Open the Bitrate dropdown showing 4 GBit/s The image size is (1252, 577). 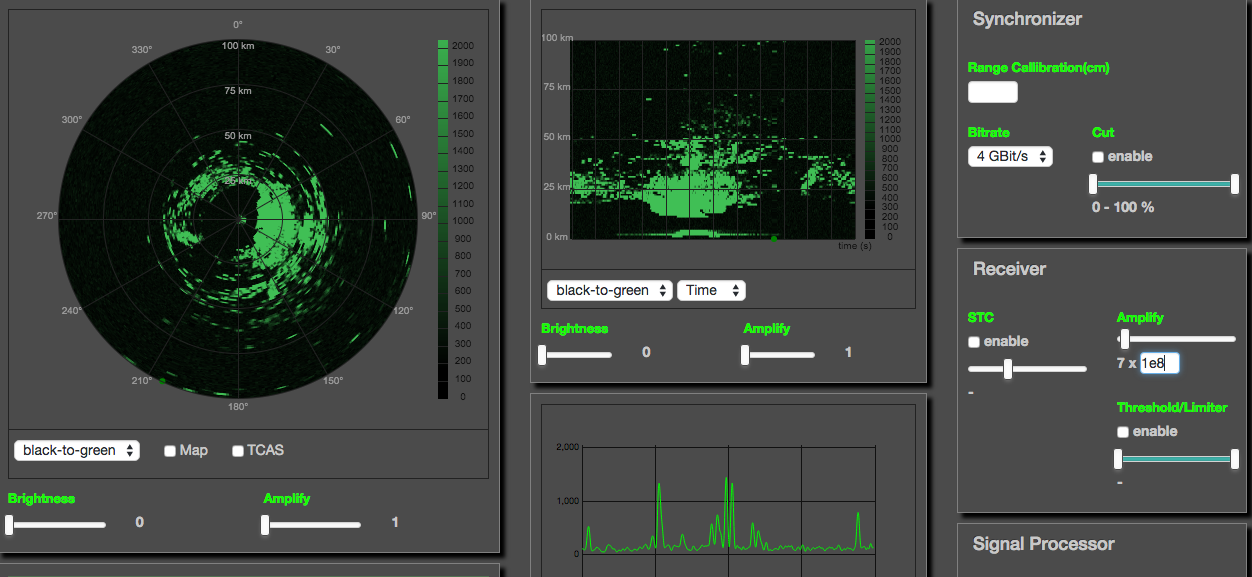tap(1010, 156)
